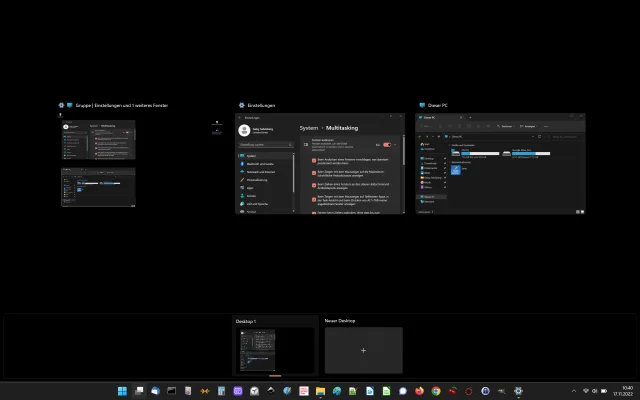Image resolution: width=640 pixels, height=400 pixels.
Task: Expand the Dieser PC tree item in Explorer preview
Action: pyautogui.click(x=421, y=198)
